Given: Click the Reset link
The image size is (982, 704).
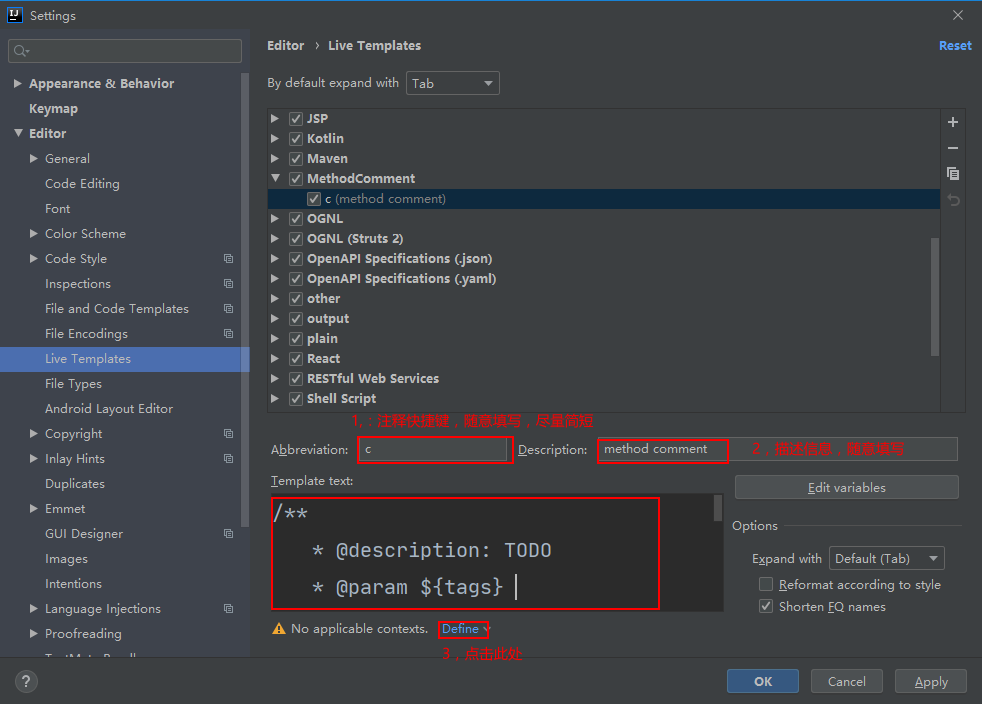Looking at the screenshot, I should (x=955, y=46).
